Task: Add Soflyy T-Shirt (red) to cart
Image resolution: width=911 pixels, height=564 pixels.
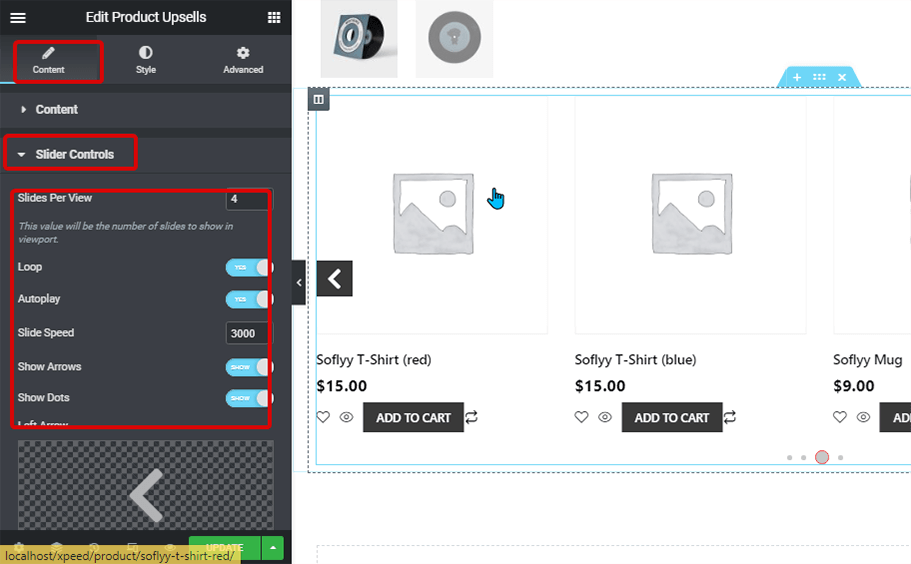Action: pyautogui.click(x=413, y=418)
